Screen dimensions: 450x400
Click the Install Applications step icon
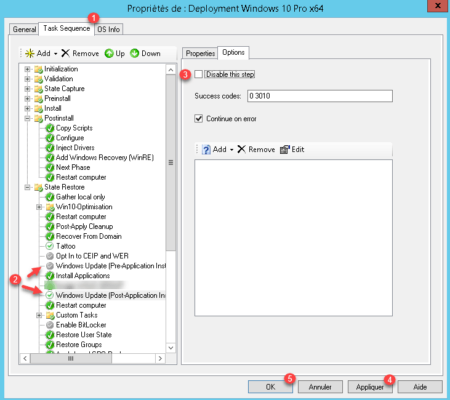[x=50, y=276]
